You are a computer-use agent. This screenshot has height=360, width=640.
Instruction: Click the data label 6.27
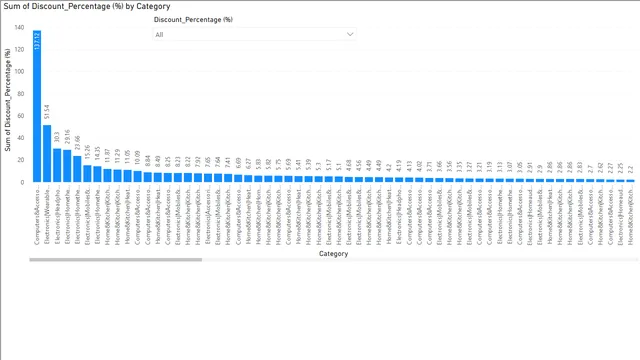[x=248, y=164]
